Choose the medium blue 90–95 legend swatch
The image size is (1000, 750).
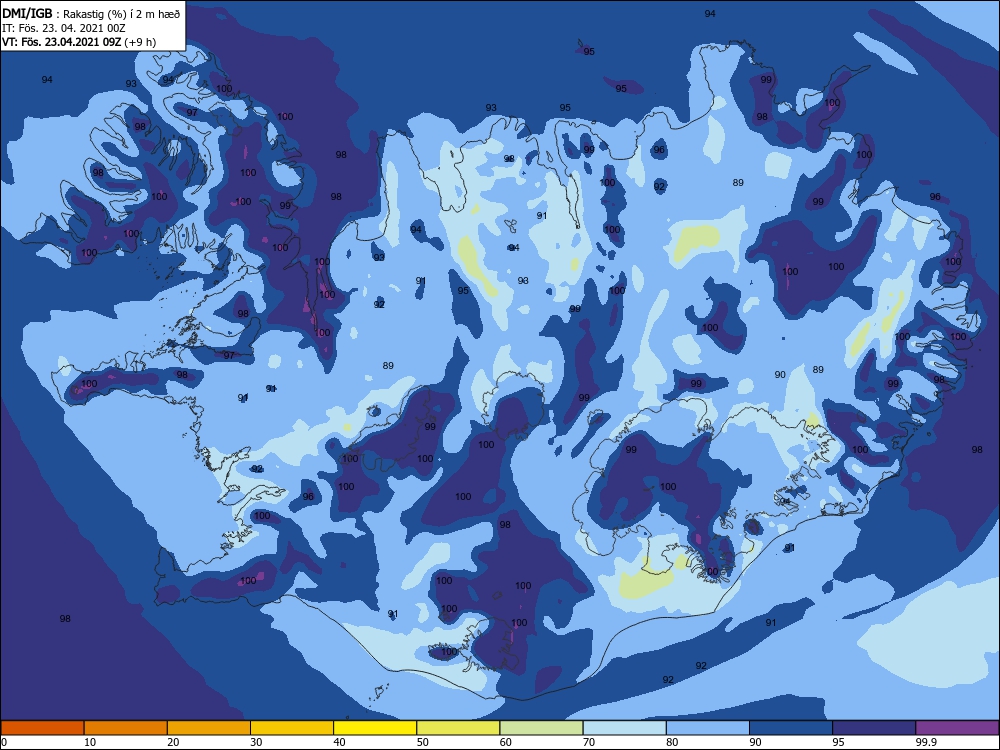(x=791, y=728)
